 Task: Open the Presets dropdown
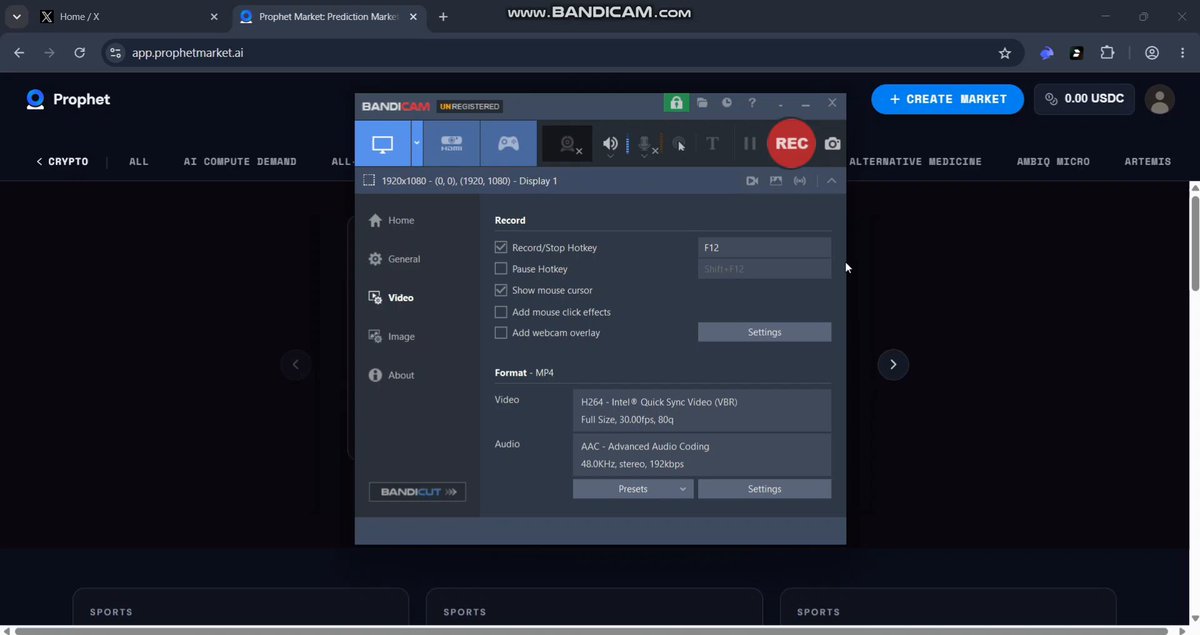(x=633, y=489)
